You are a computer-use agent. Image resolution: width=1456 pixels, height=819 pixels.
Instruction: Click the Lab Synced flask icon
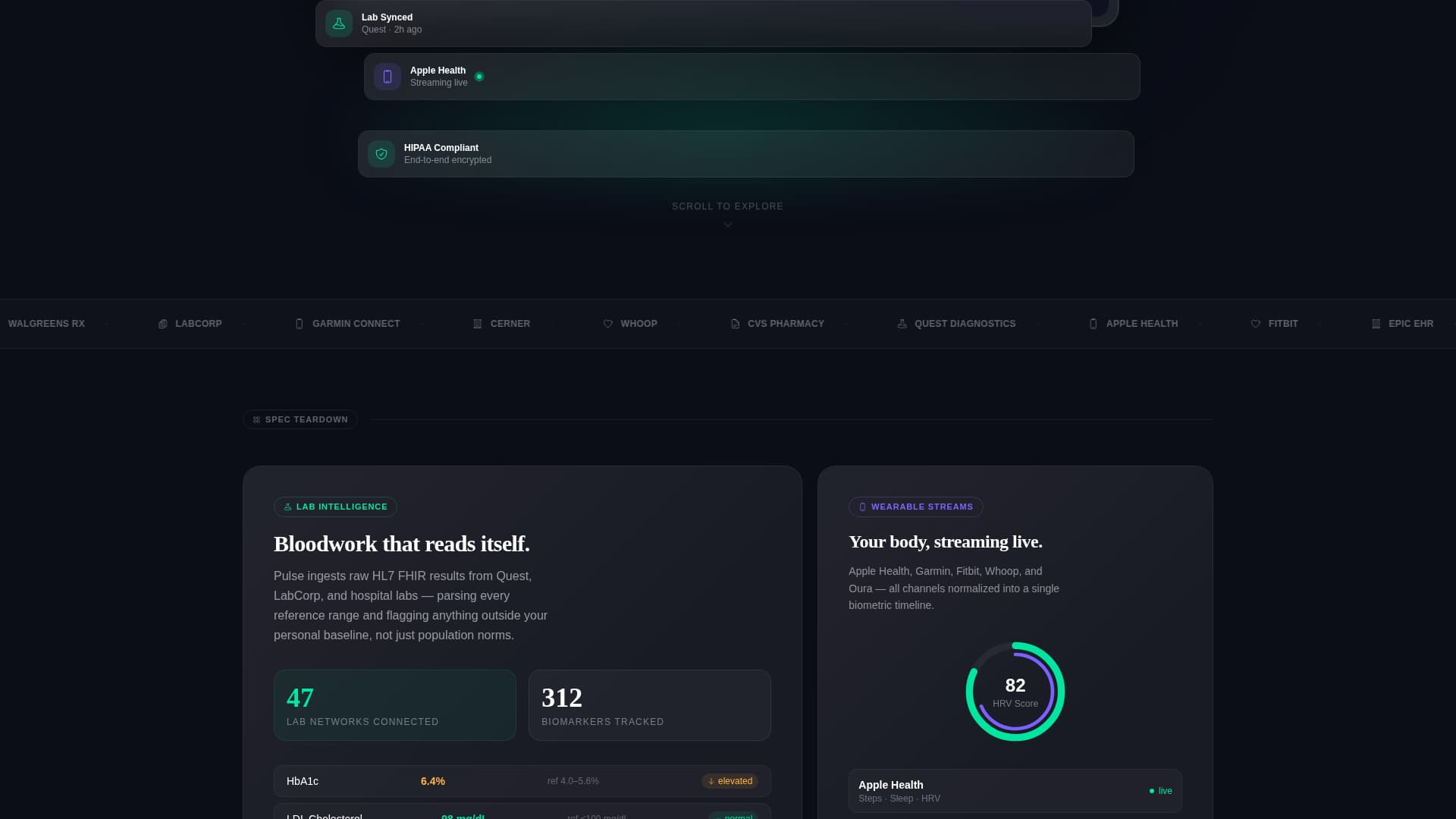pyautogui.click(x=339, y=24)
